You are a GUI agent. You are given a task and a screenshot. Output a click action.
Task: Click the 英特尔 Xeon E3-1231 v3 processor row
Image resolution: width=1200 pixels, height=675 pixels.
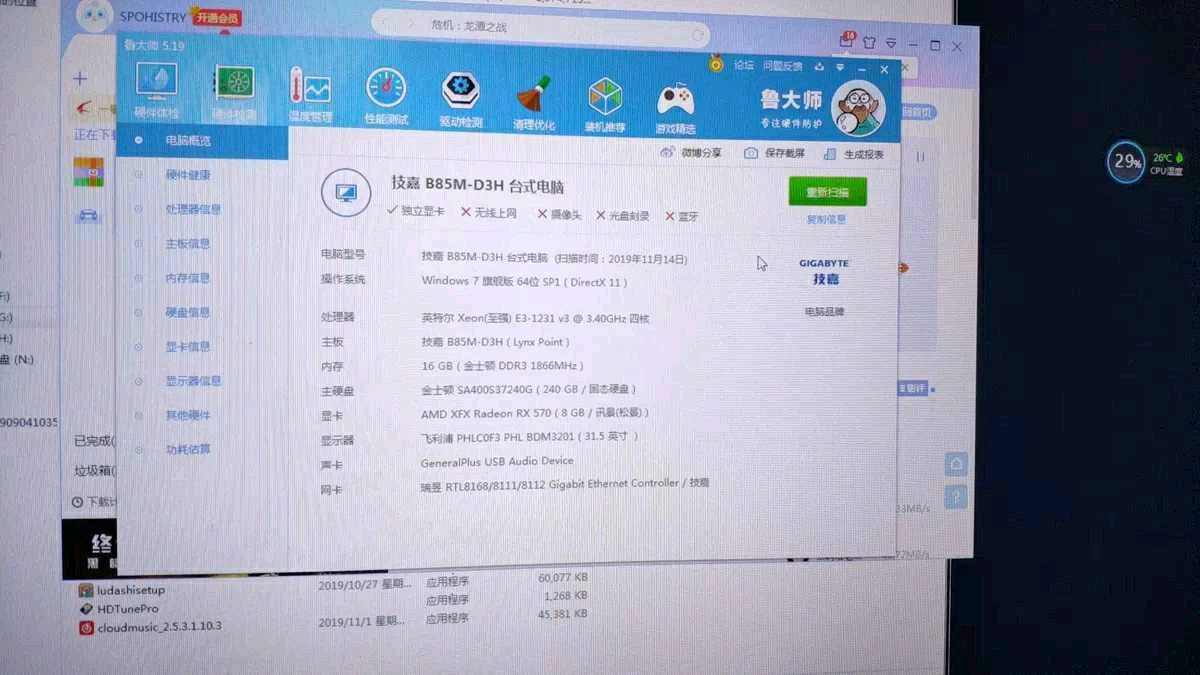[535, 318]
